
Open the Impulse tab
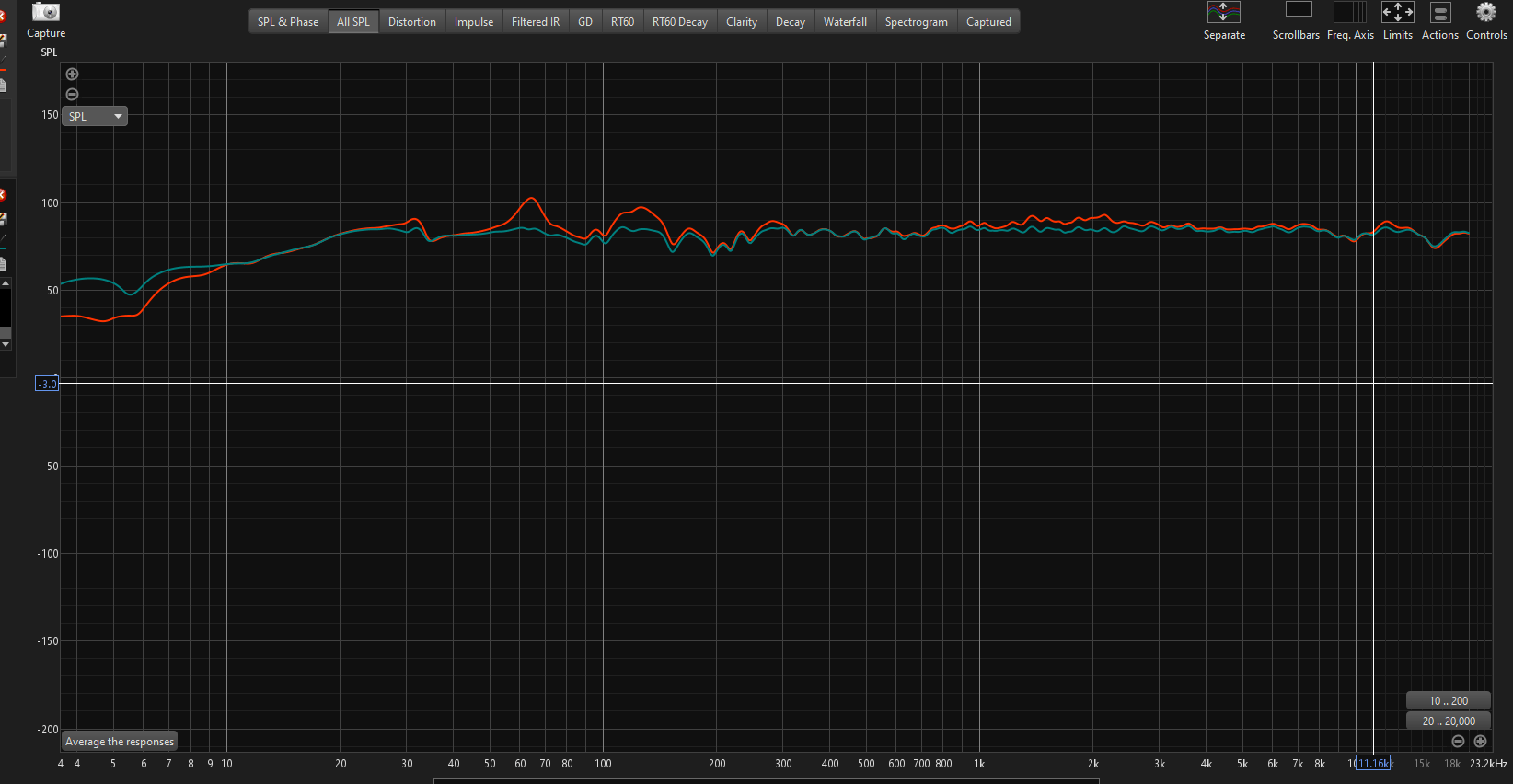pyautogui.click(x=474, y=22)
